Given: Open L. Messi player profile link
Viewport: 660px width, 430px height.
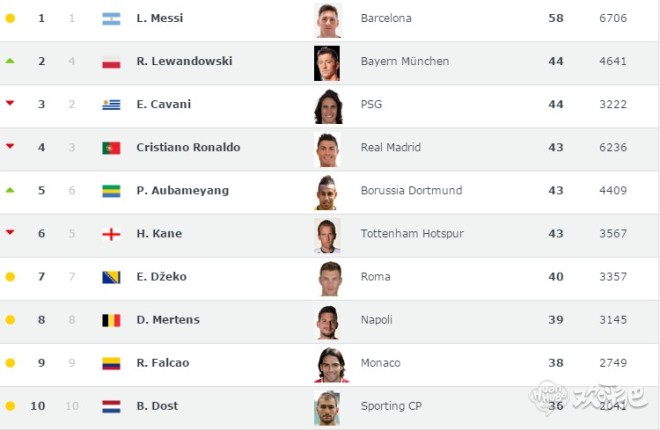Looking at the screenshot, I should [x=159, y=18].
